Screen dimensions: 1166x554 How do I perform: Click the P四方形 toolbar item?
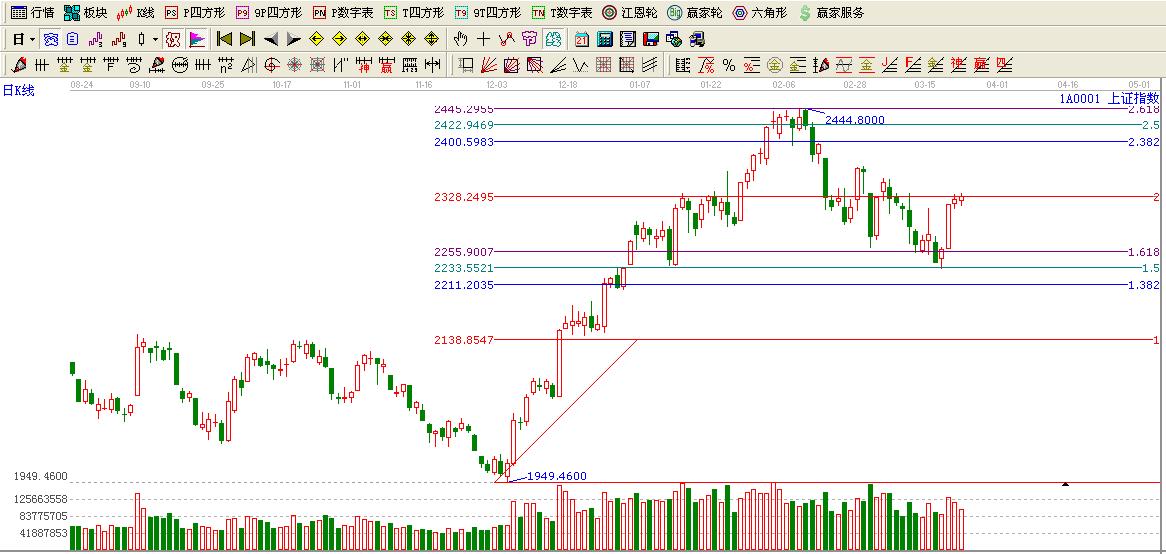click(195, 13)
